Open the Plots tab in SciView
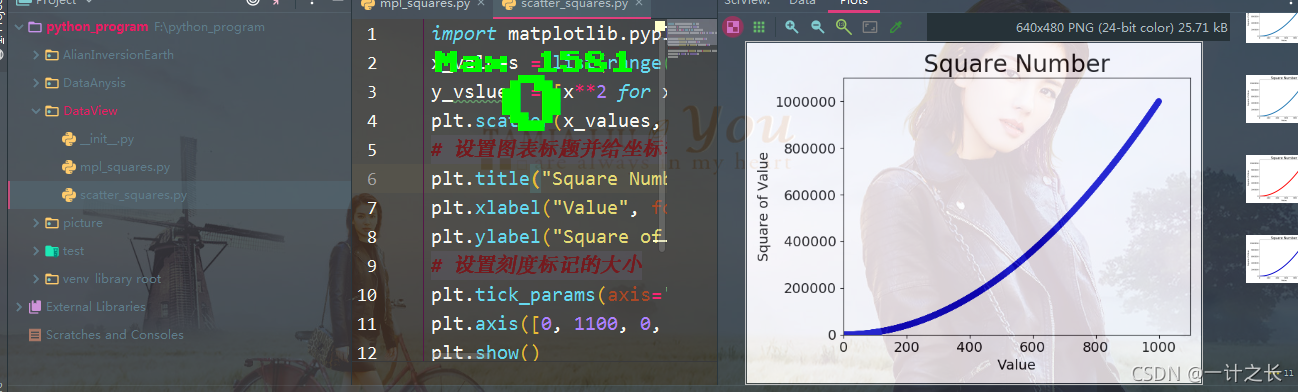Viewport: 1298px width, 392px height. [x=854, y=4]
